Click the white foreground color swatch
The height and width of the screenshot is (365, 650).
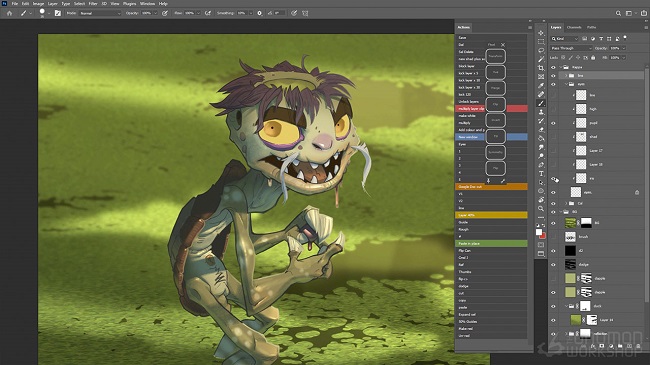(x=539, y=232)
